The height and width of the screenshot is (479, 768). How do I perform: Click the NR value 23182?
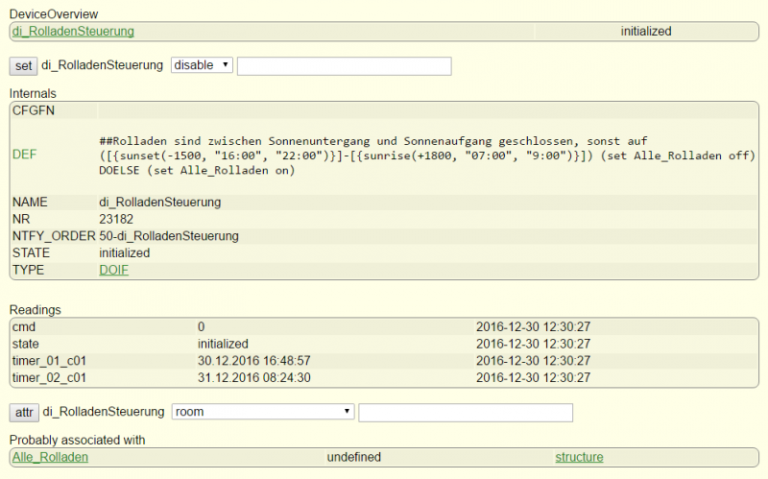115,219
